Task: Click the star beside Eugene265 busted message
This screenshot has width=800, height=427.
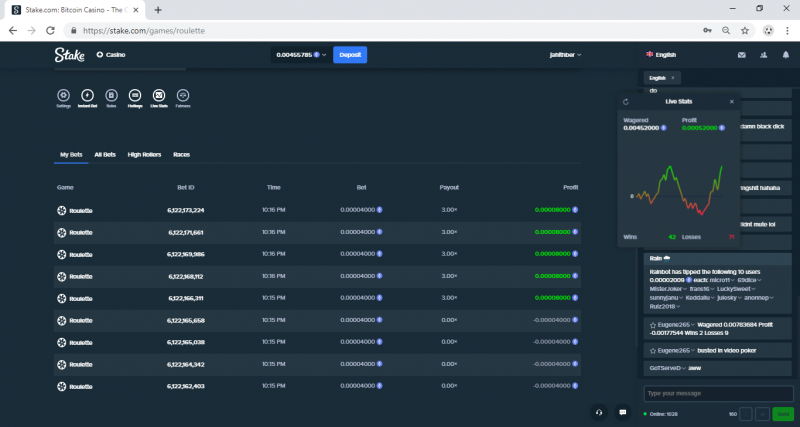Action: pyautogui.click(x=653, y=351)
